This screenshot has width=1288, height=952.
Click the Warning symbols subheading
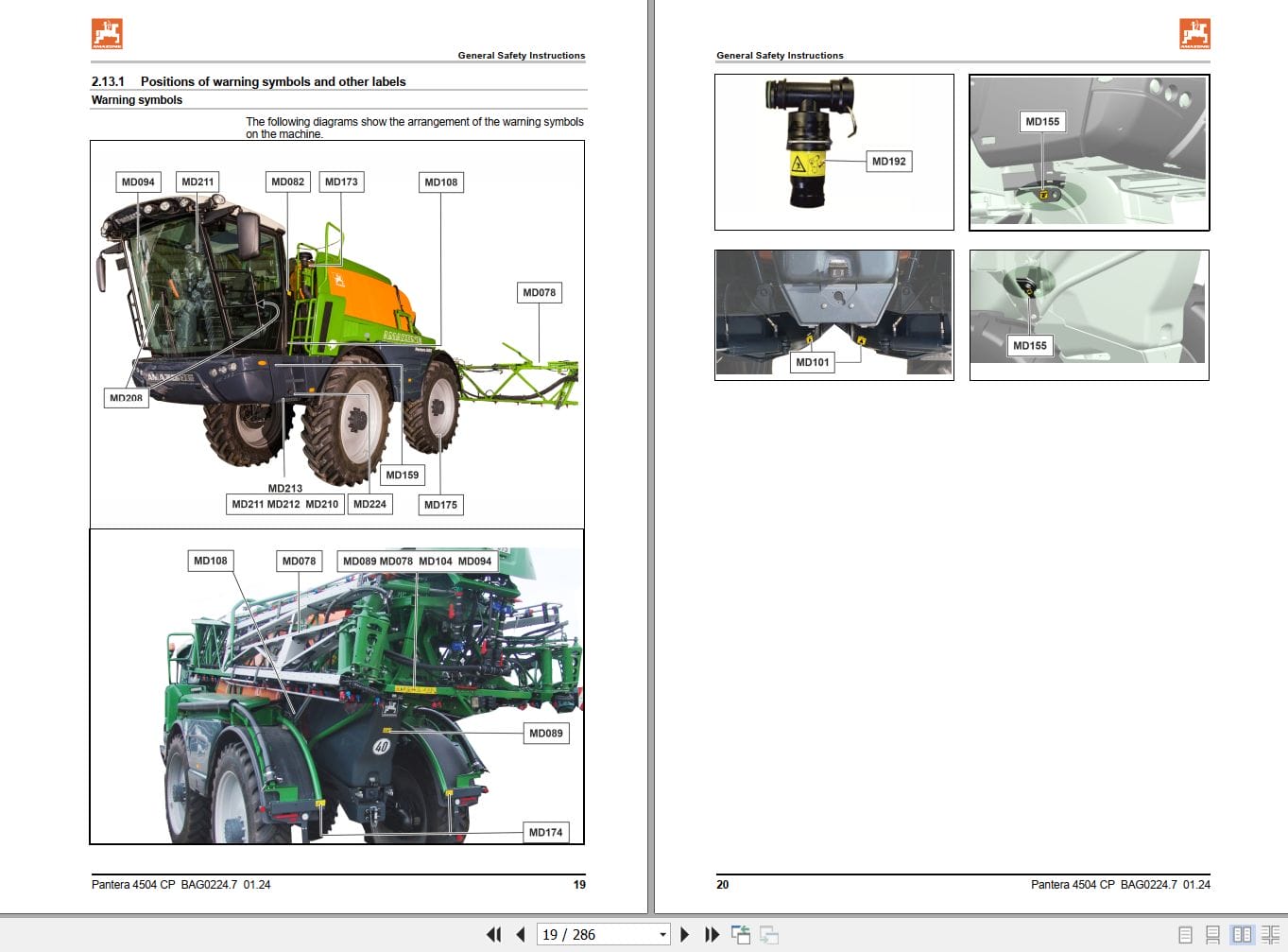(x=137, y=99)
